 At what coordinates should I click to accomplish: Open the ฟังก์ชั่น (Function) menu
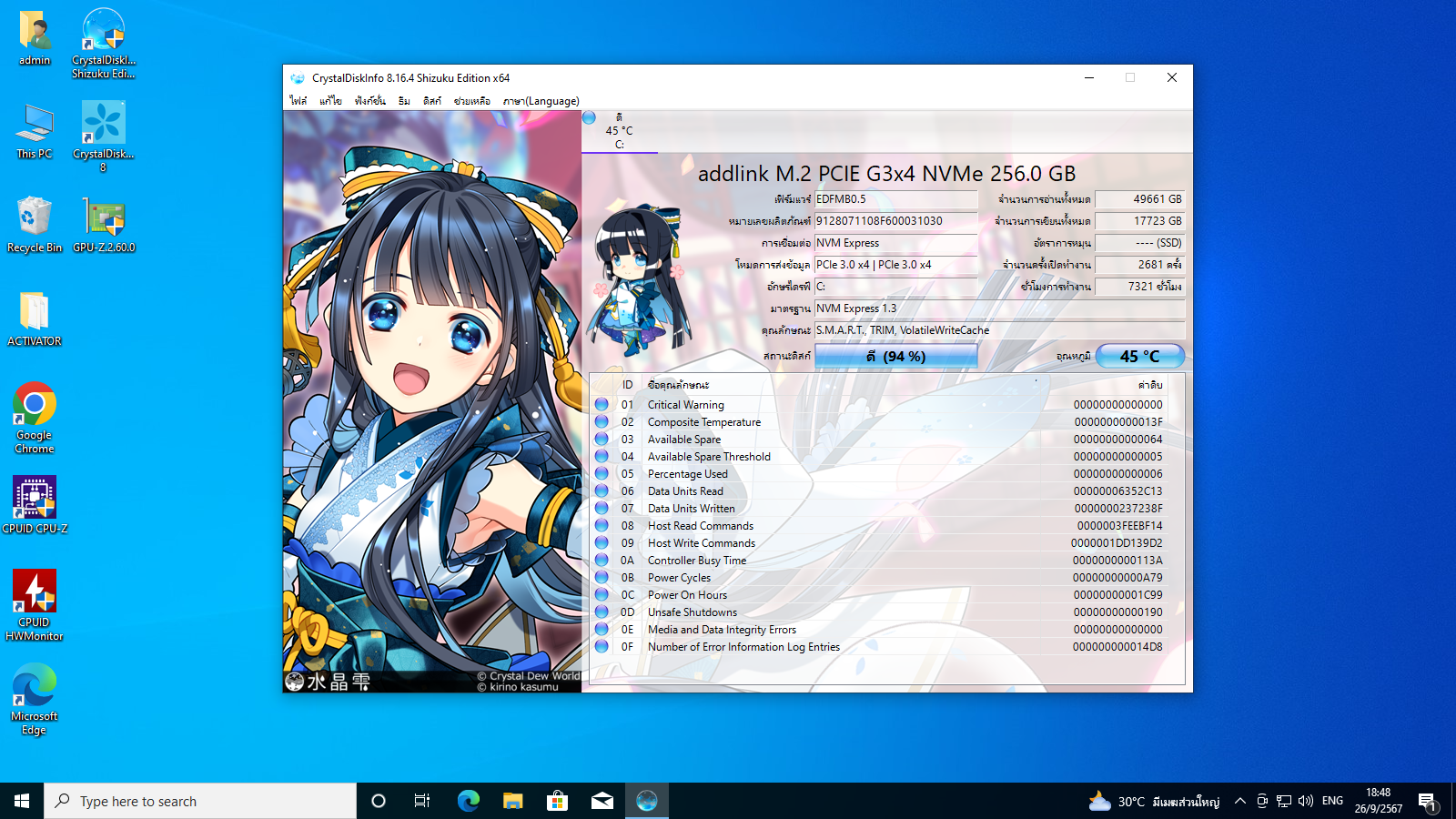coord(370,101)
